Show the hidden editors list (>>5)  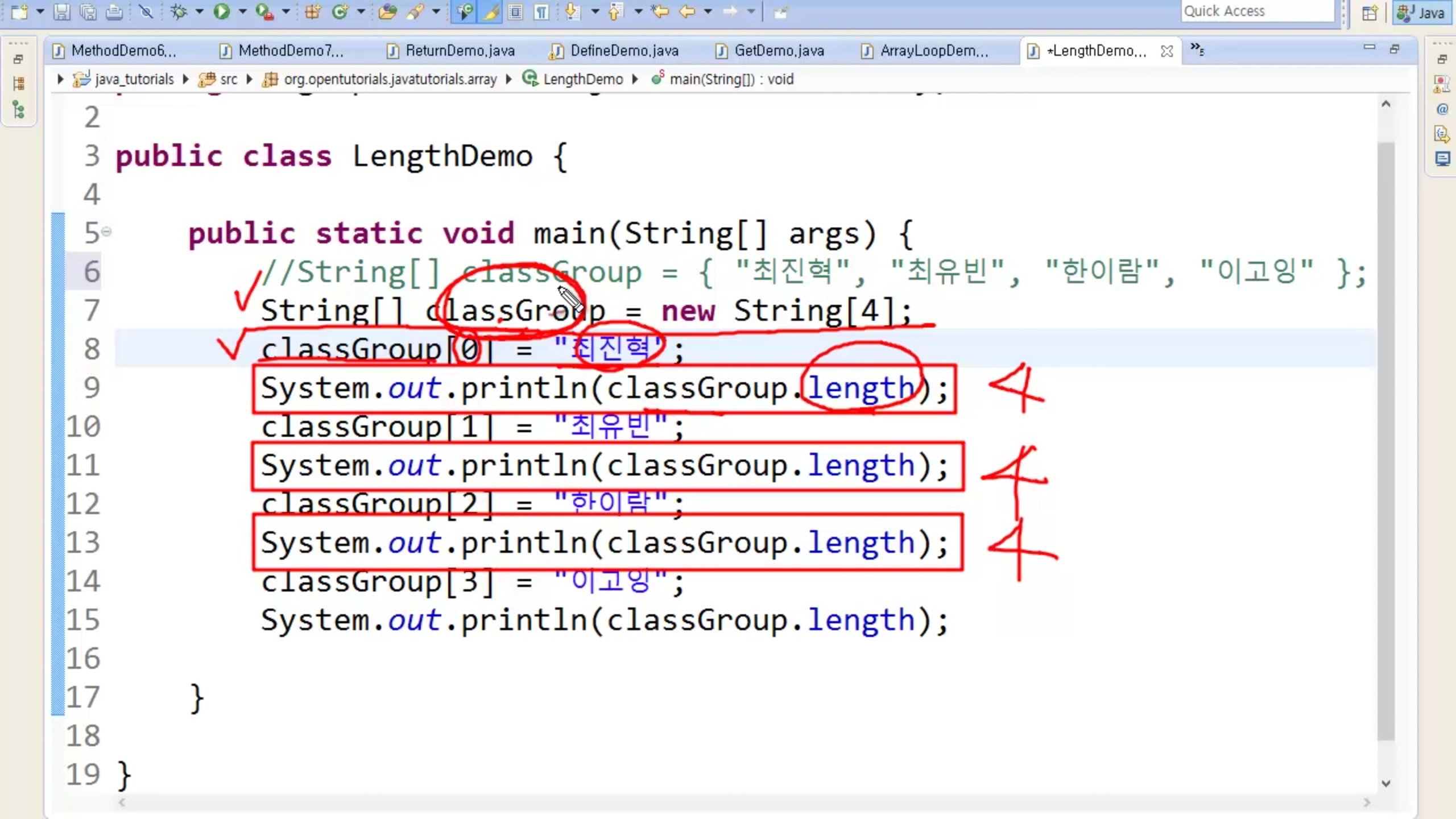click(1197, 49)
